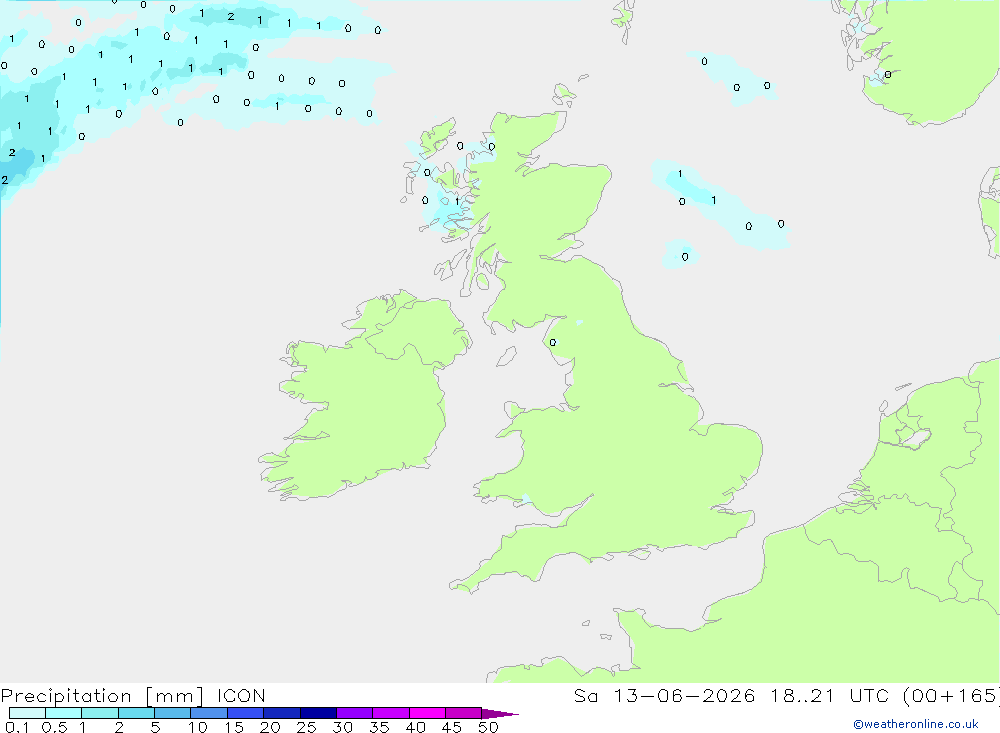Select the 20 to 25 mm dark blue swatch
The height and width of the screenshot is (733, 1000).
282,713
